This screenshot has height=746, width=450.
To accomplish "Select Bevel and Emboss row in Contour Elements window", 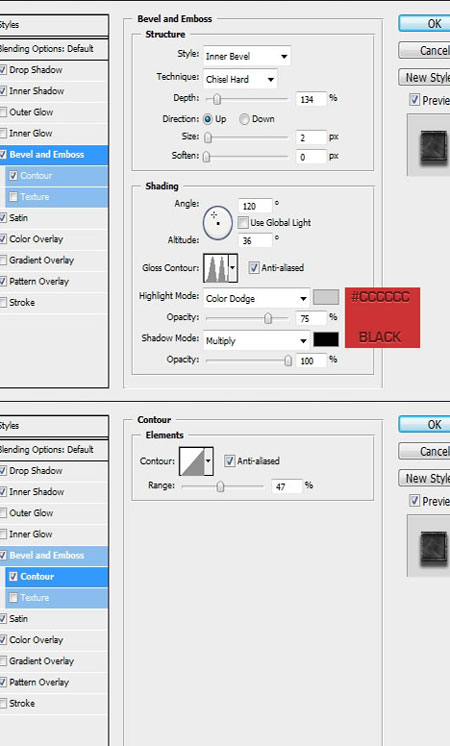I will (54, 556).
